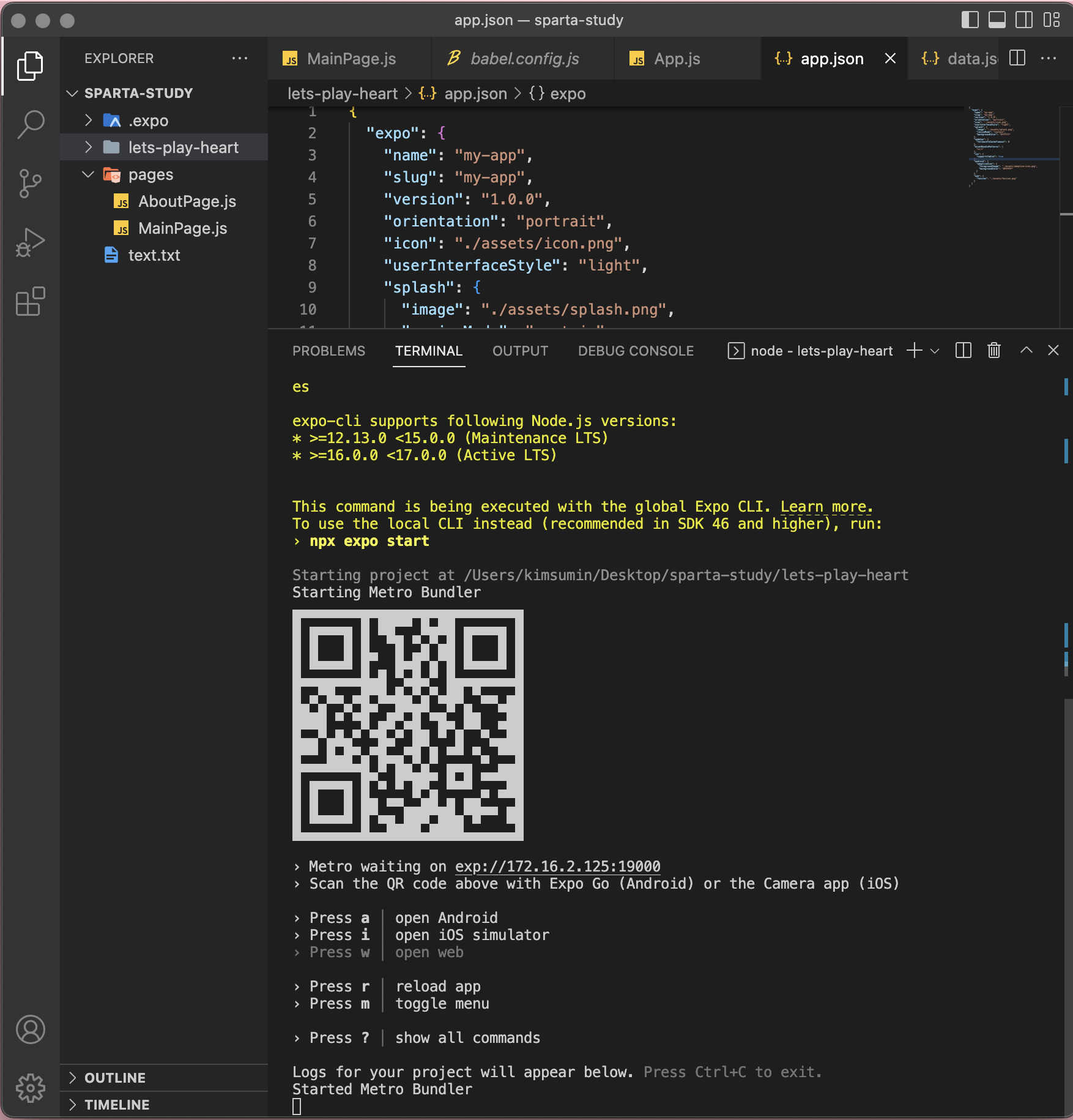Click the "./assets/icon.png" value in editor
1073x1120 pixels.
point(538,244)
